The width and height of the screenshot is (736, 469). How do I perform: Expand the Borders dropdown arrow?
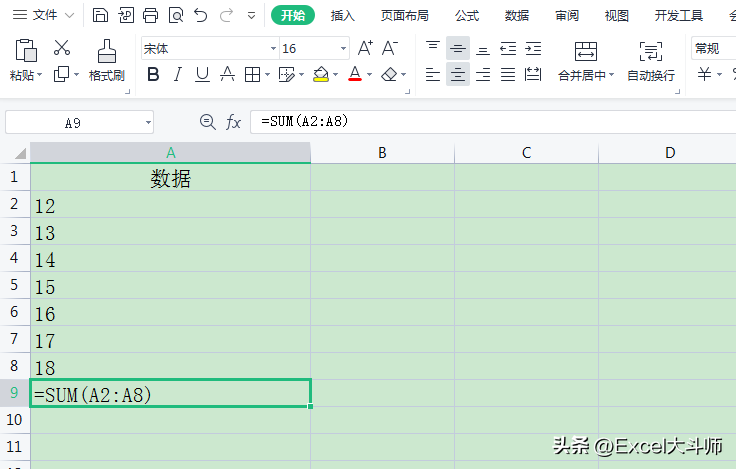(x=268, y=74)
